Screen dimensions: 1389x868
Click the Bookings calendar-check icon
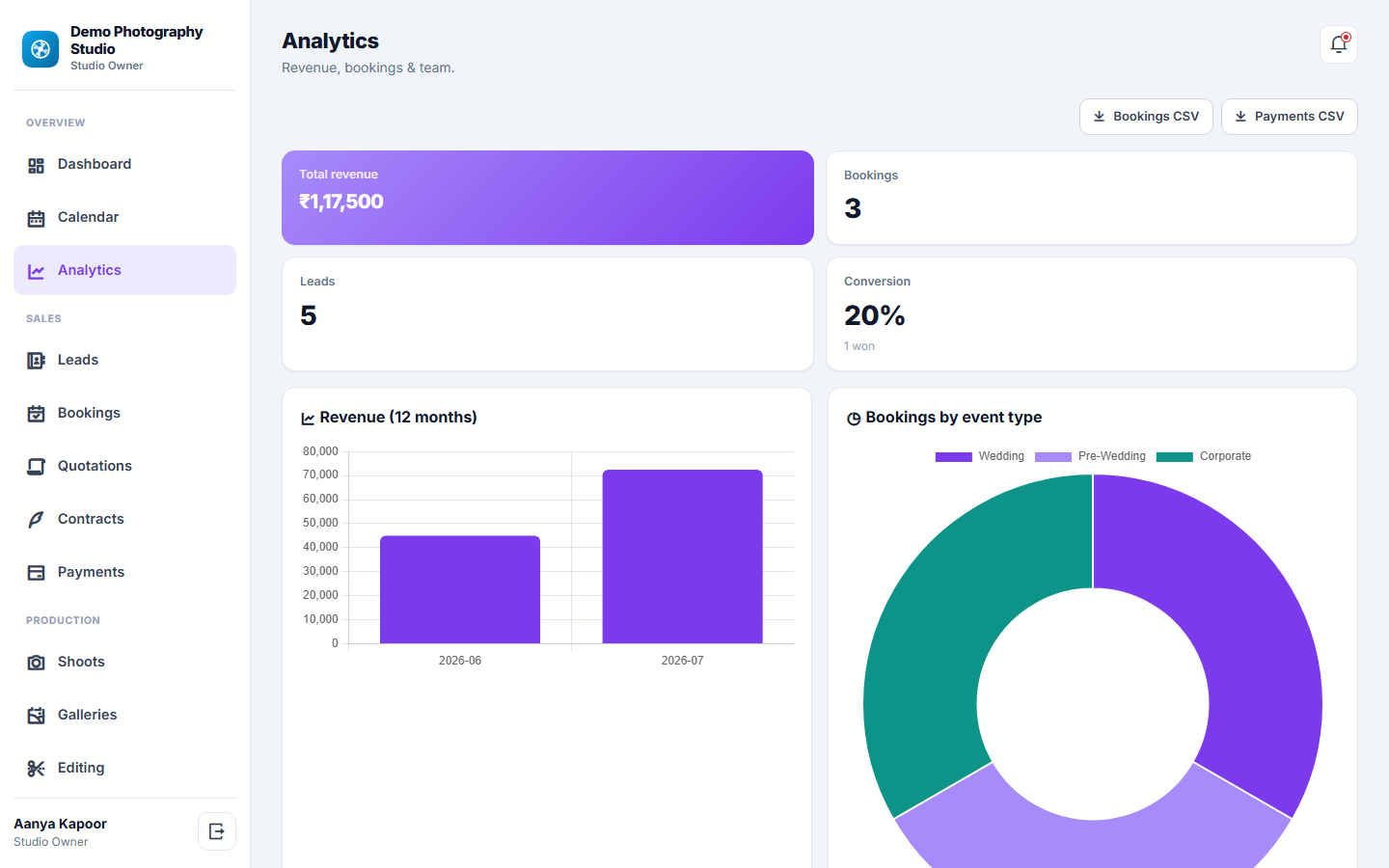click(x=36, y=414)
